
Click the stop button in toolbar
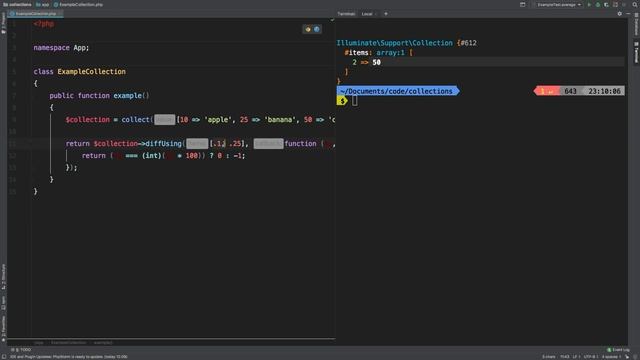click(624, 4)
